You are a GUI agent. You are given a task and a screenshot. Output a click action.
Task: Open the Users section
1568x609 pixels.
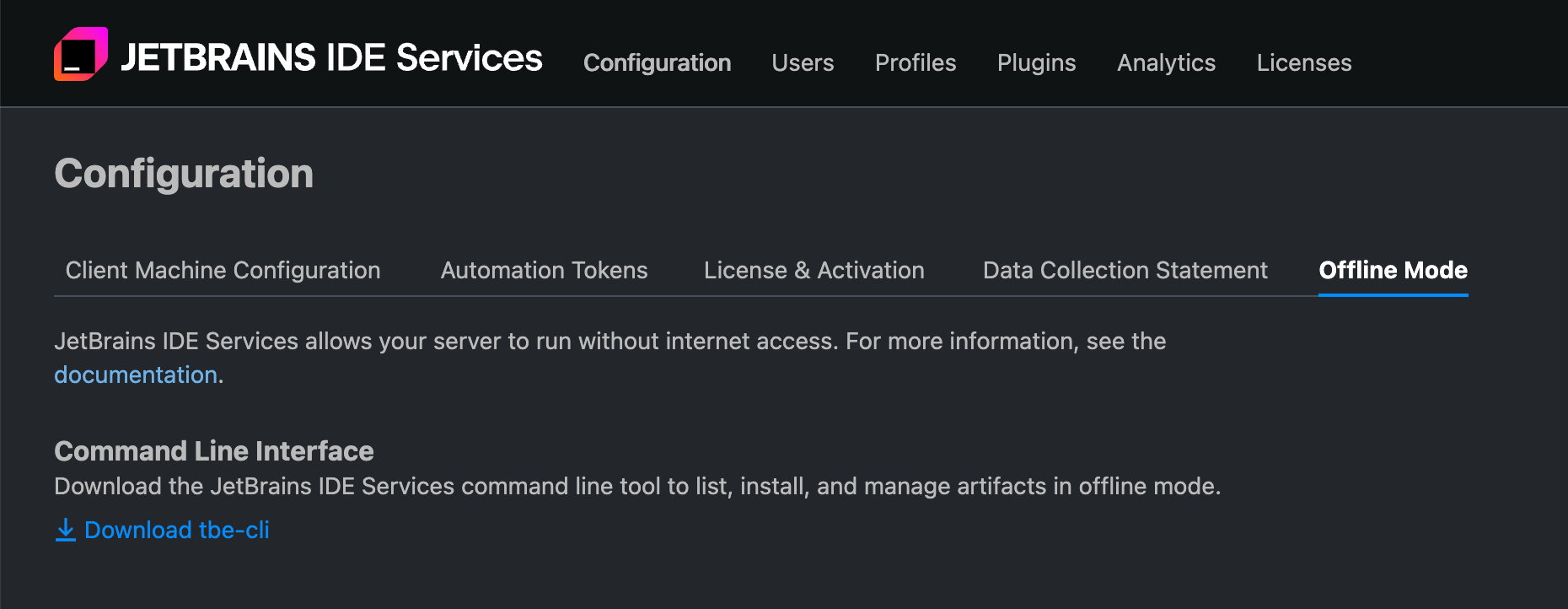[802, 62]
